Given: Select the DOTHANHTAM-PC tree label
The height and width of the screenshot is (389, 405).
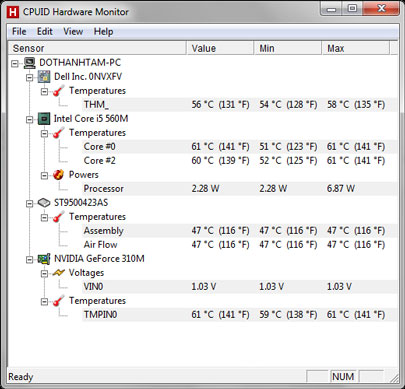Looking at the screenshot, I should coord(80,63).
